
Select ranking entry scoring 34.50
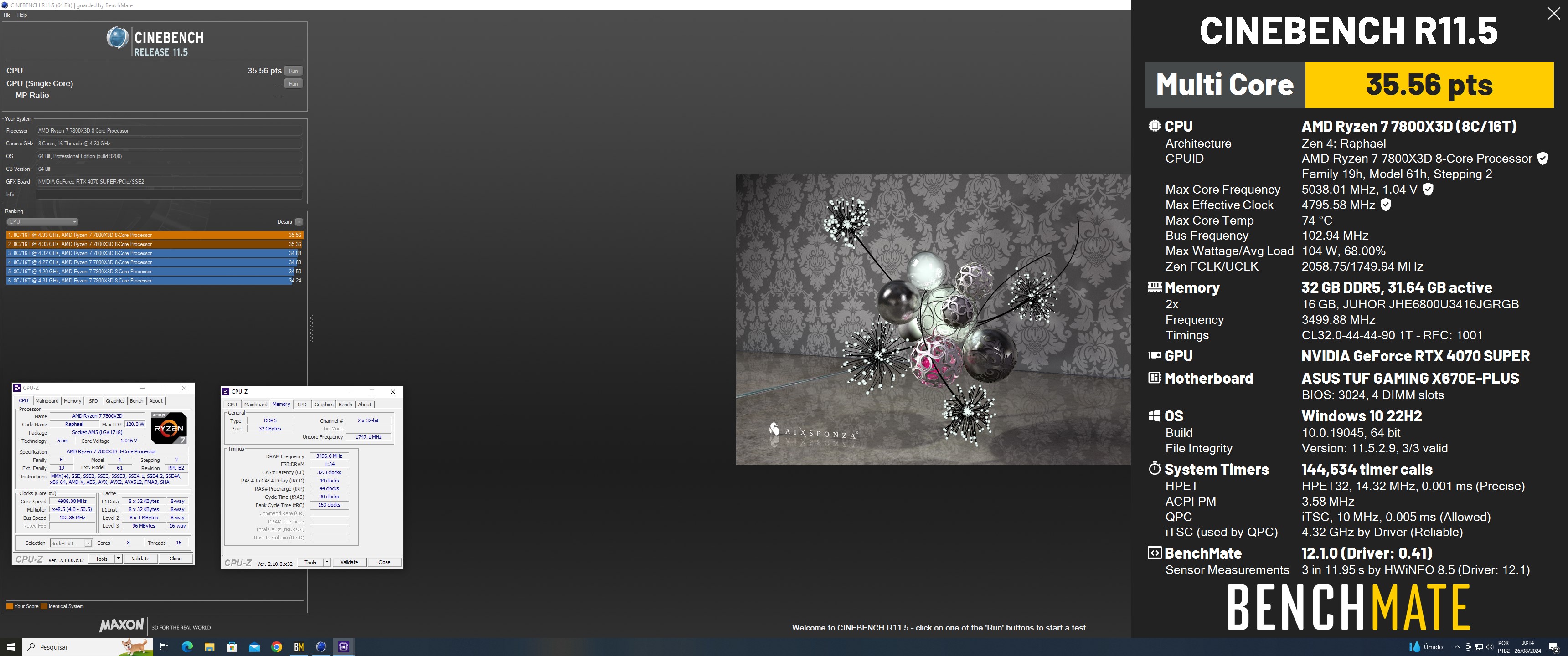155,272
